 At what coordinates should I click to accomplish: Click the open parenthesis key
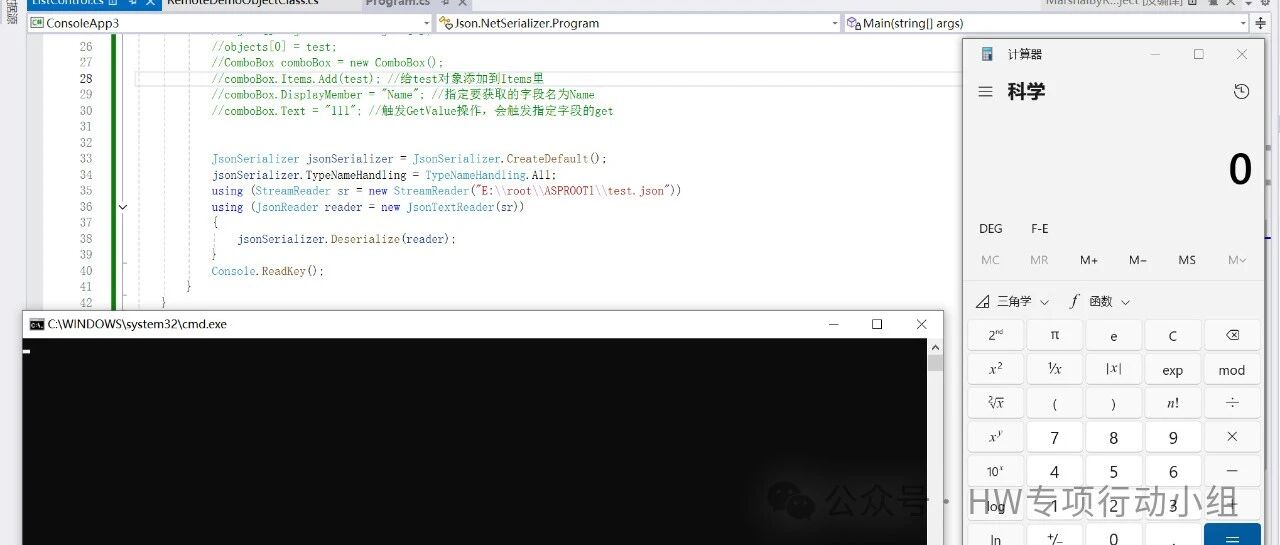[1054, 403]
